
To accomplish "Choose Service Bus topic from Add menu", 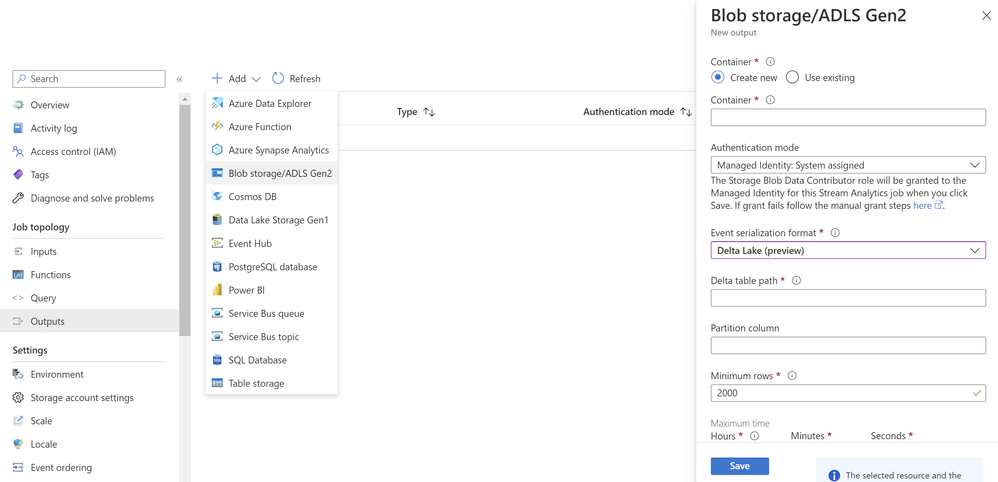I will [272, 337].
